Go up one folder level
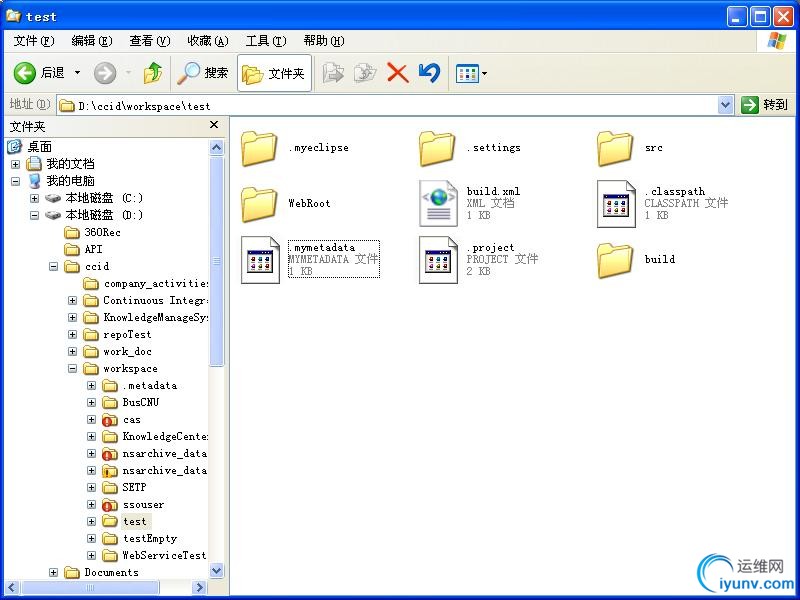Image resolution: width=800 pixels, height=600 pixels. [153, 73]
